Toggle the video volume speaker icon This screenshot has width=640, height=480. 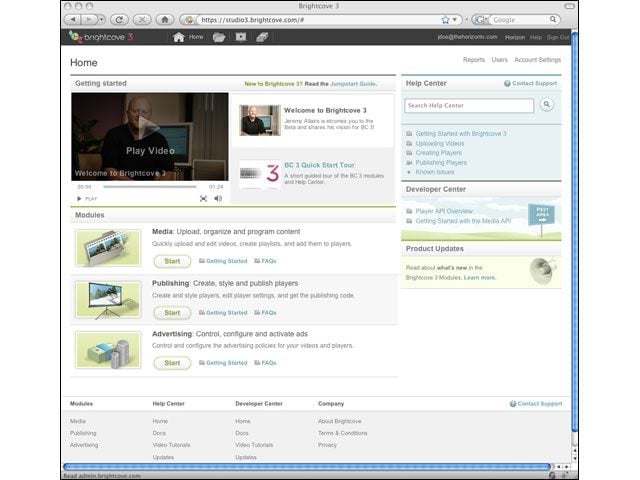(x=218, y=198)
